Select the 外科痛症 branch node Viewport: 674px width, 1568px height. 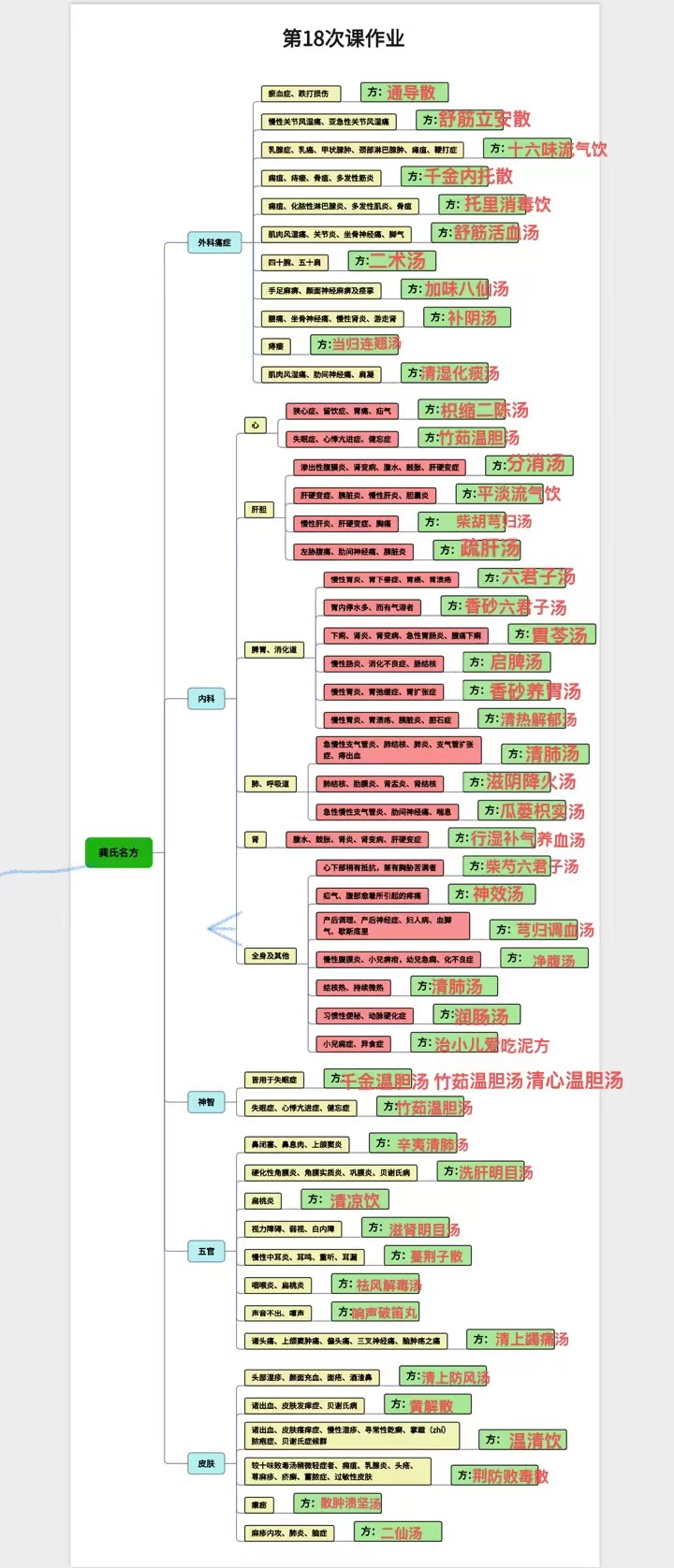[x=213, y=242]
